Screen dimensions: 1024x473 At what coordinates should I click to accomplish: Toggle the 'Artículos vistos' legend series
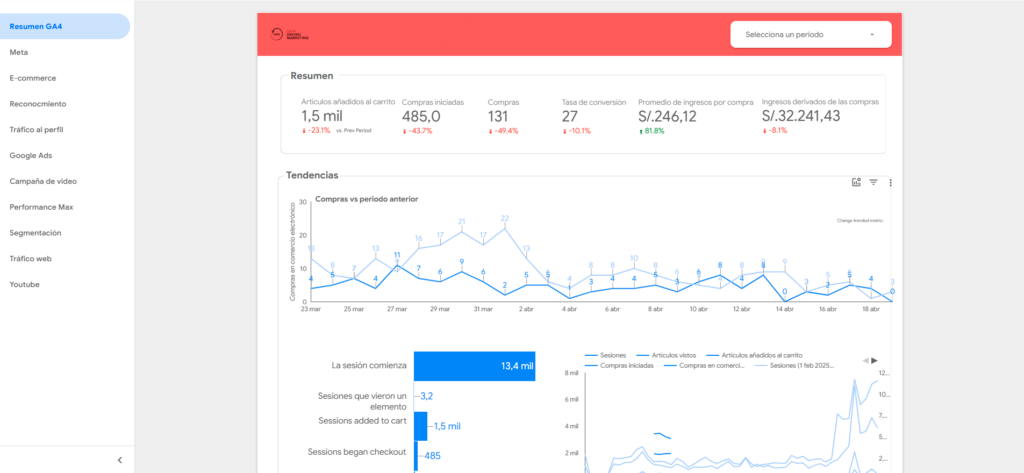(x=672, y=355)
